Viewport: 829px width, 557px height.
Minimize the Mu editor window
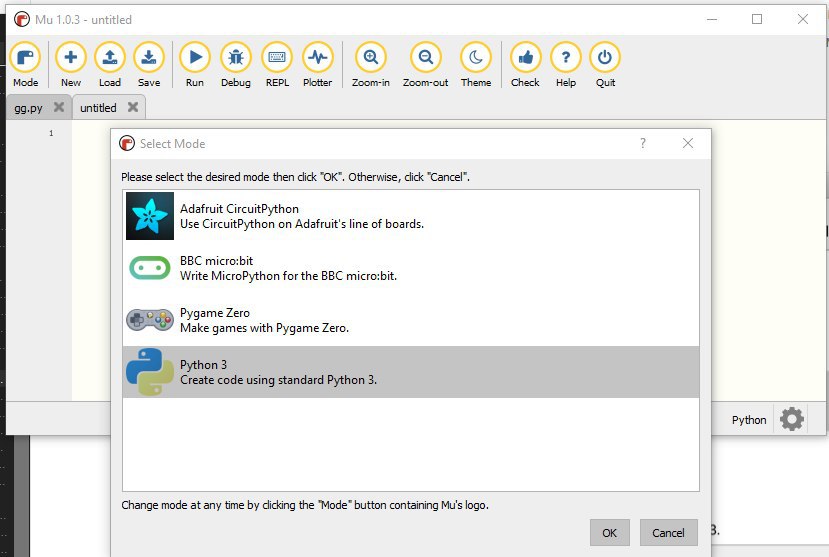coord(712,20)
